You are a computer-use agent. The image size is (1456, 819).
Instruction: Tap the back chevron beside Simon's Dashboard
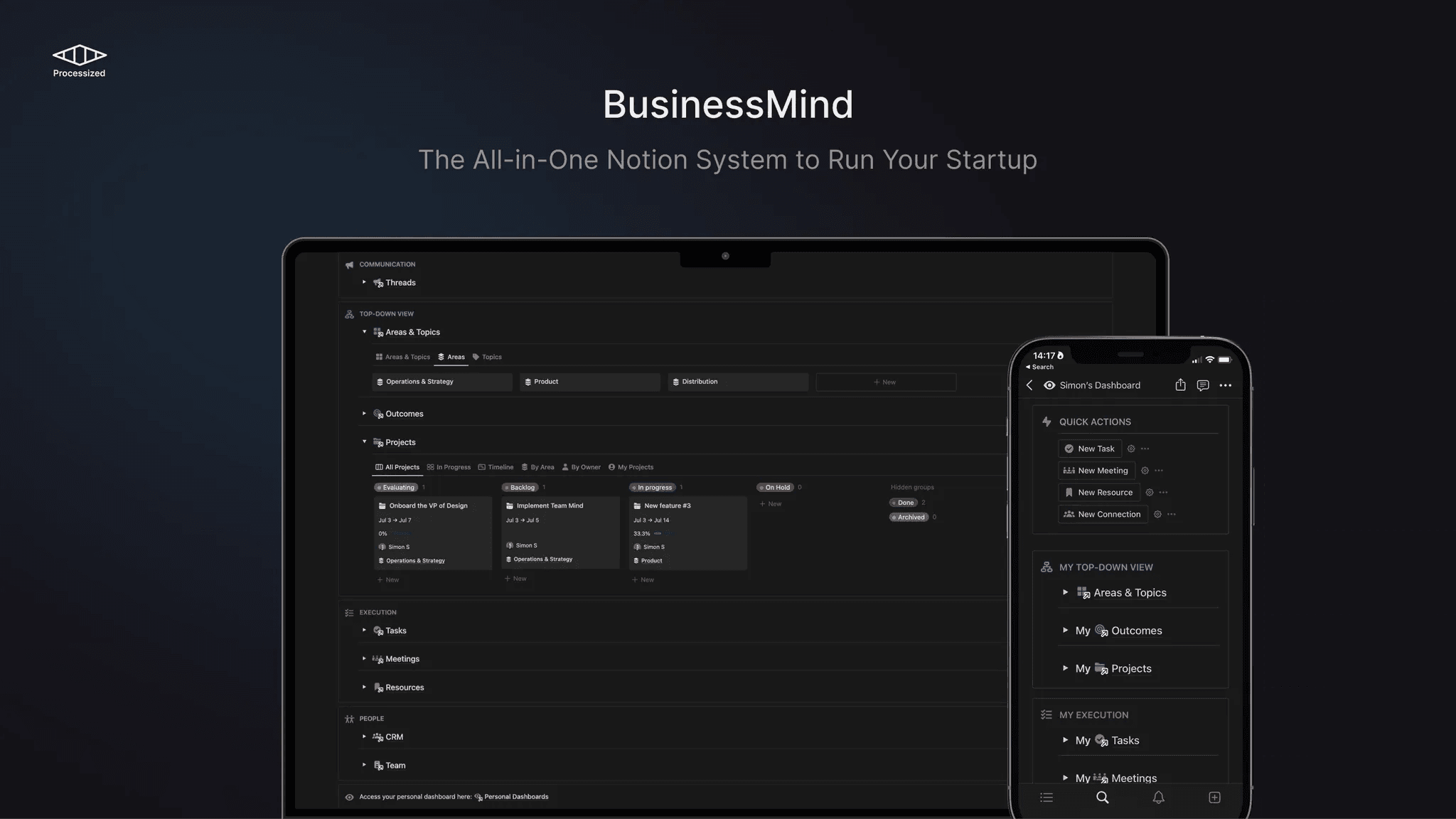point(1029,385)
